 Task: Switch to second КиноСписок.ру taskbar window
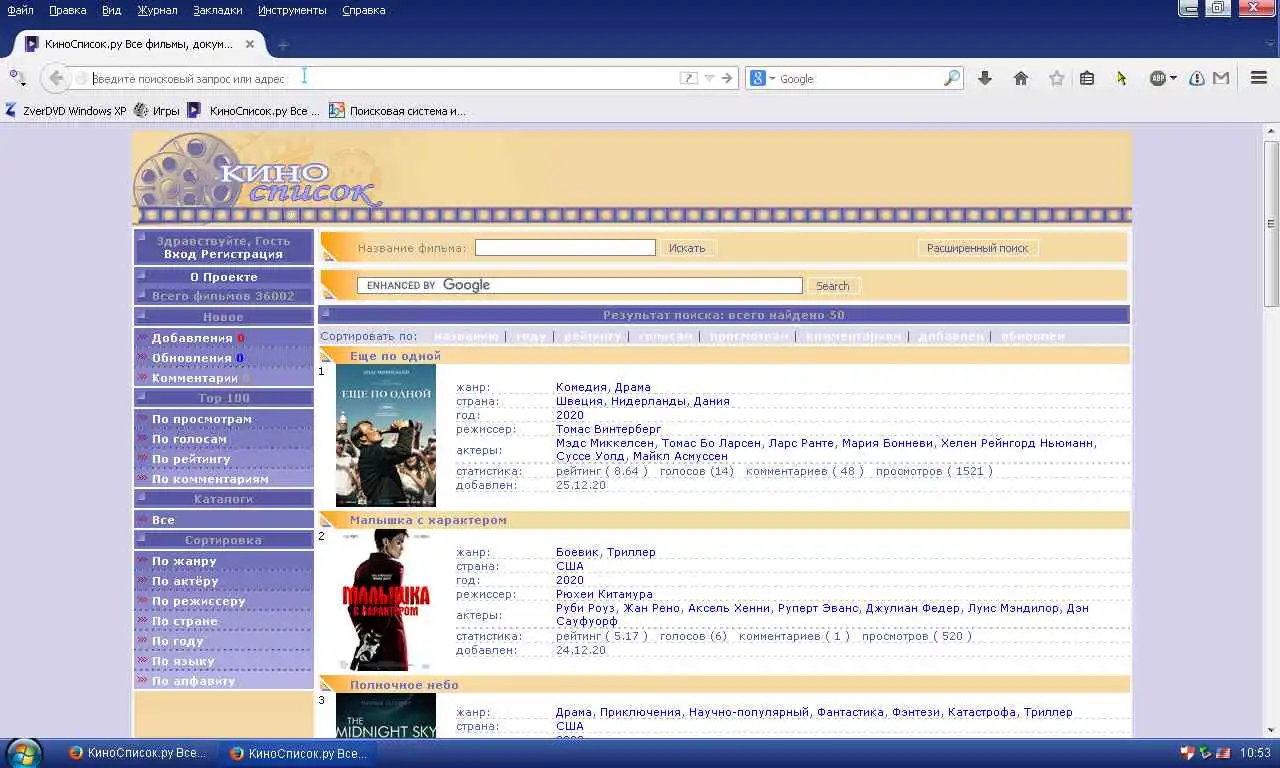(x=298, y=753)
